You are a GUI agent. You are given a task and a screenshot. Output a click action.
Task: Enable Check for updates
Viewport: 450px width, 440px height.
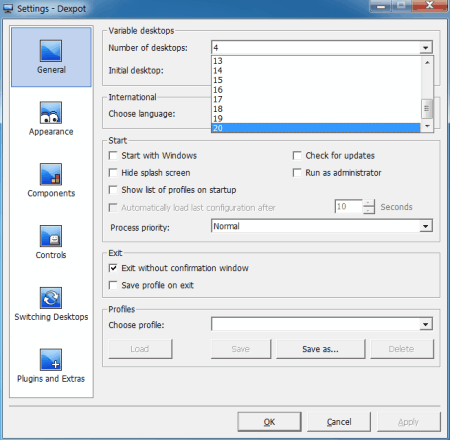pos(297,156)
